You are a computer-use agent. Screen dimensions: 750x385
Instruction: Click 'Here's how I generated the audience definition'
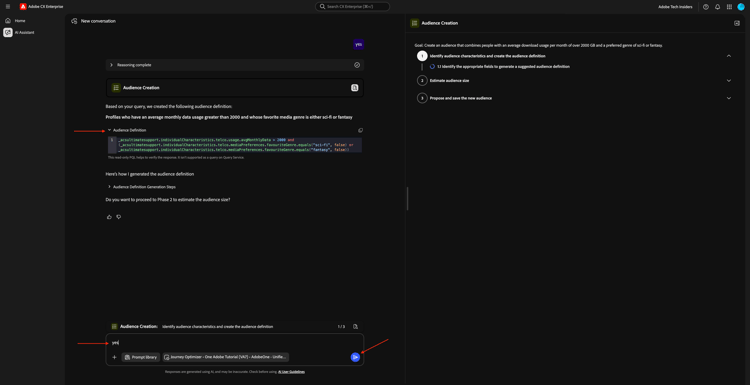coord(150,174)
